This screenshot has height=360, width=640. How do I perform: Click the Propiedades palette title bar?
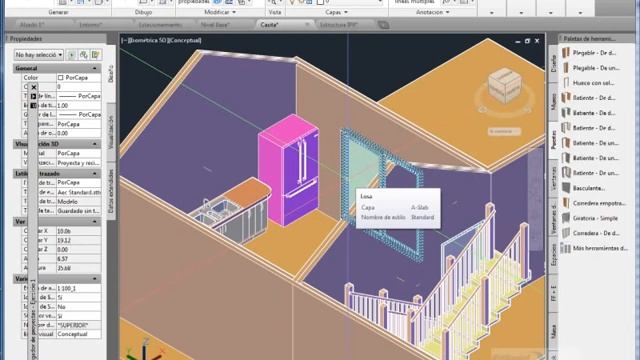tap(56, 39)
